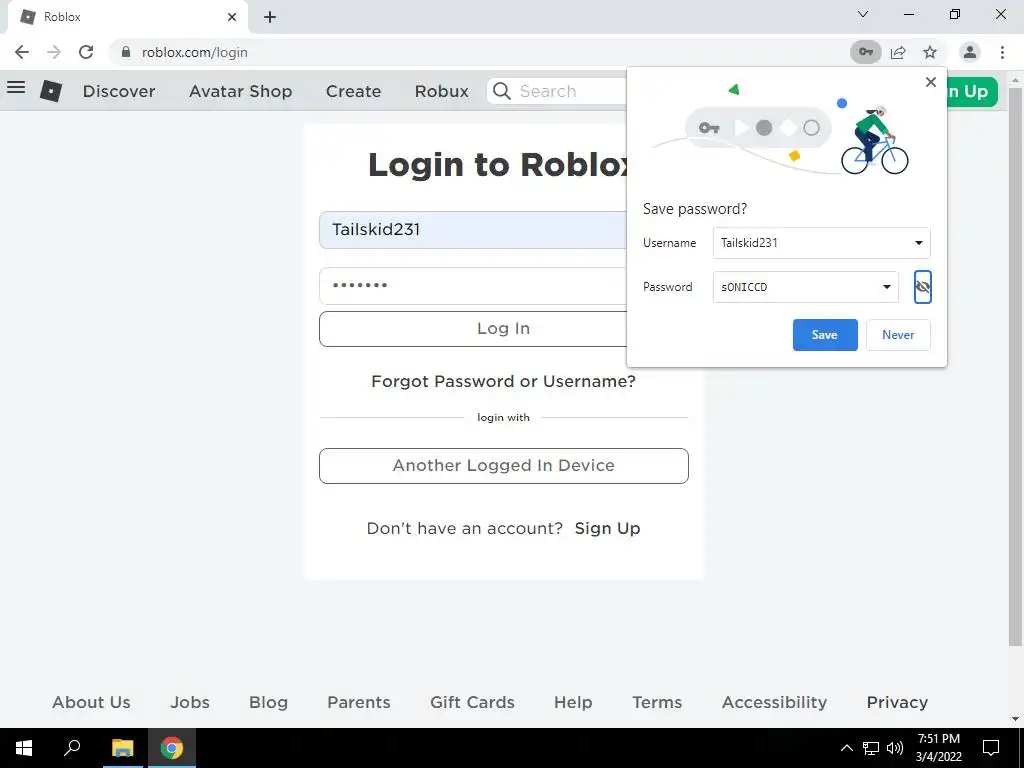Toggle password visibility eye icon
This screenshot has height=768, width=1024.
tap(922, 287)
